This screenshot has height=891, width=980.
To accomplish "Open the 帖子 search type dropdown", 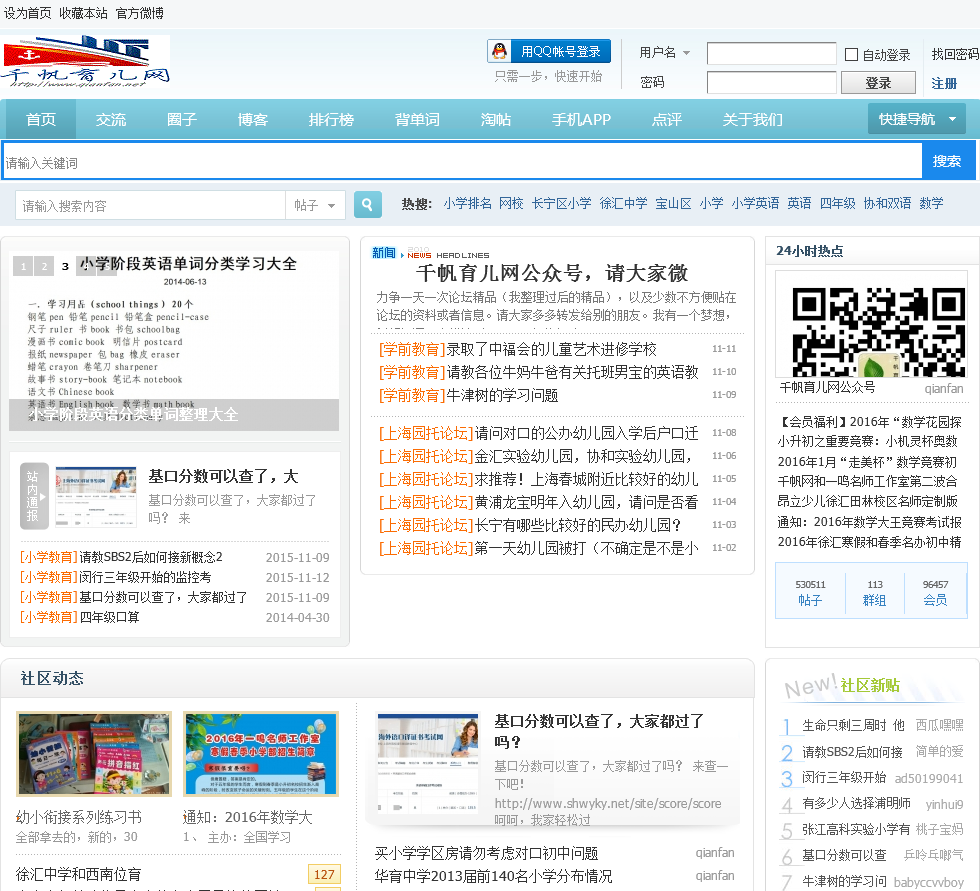I will (x=316, y=205).
